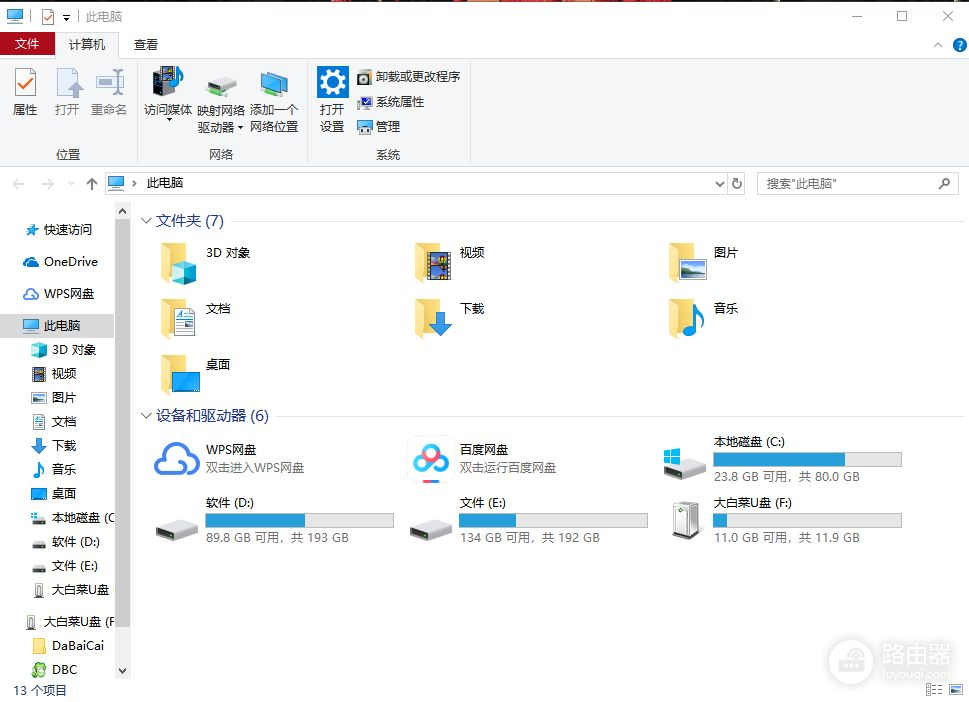Select 文件 (E:) in navigation tree

point(65,566)
